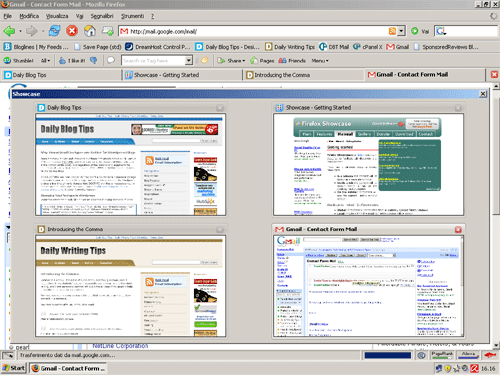Select the Gmail inbox page thumbnail
Screen dimensions: 500x375
point(368,286)
